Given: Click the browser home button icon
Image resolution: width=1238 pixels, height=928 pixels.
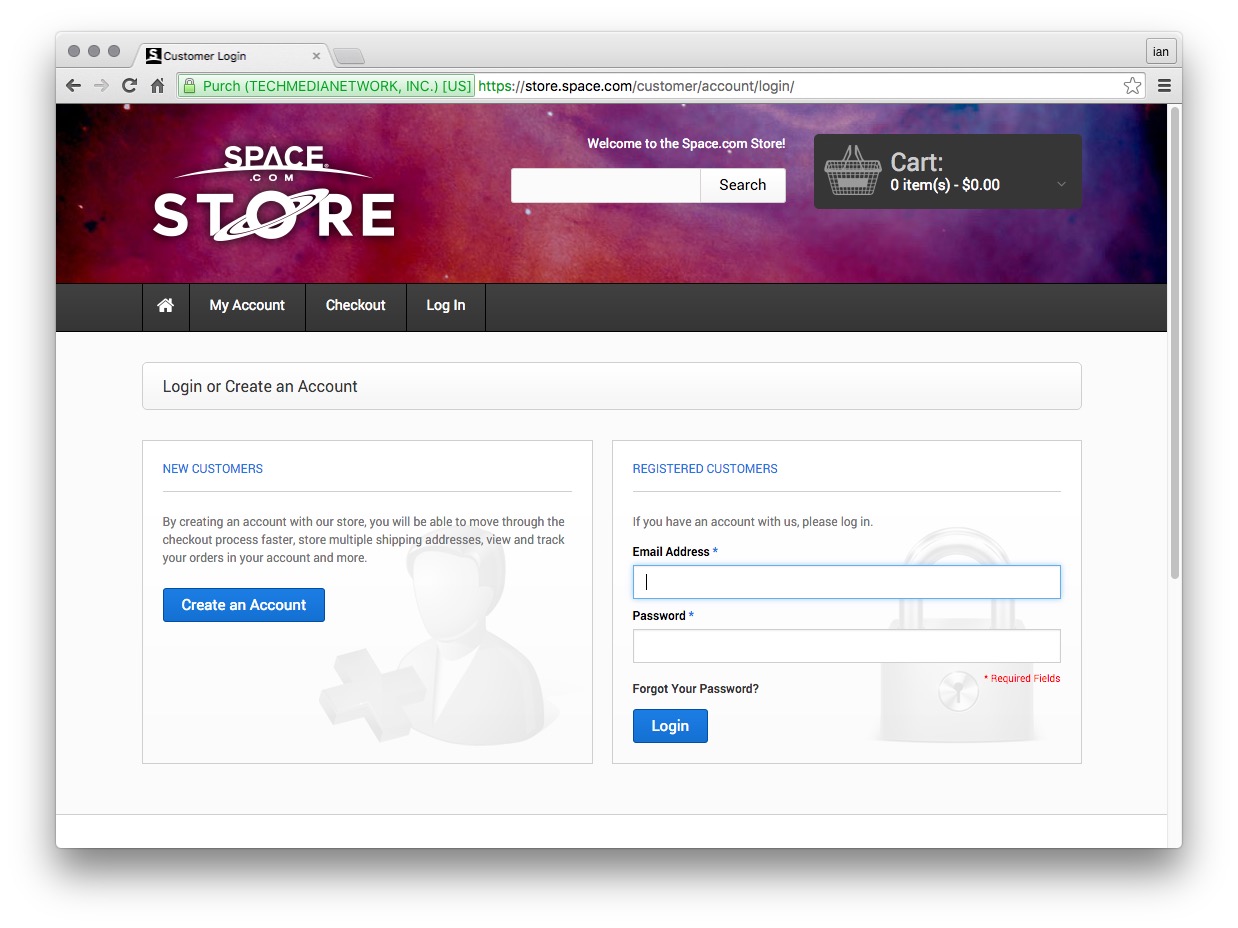Looking at the screenshot, I should click(x=157, y=86).
